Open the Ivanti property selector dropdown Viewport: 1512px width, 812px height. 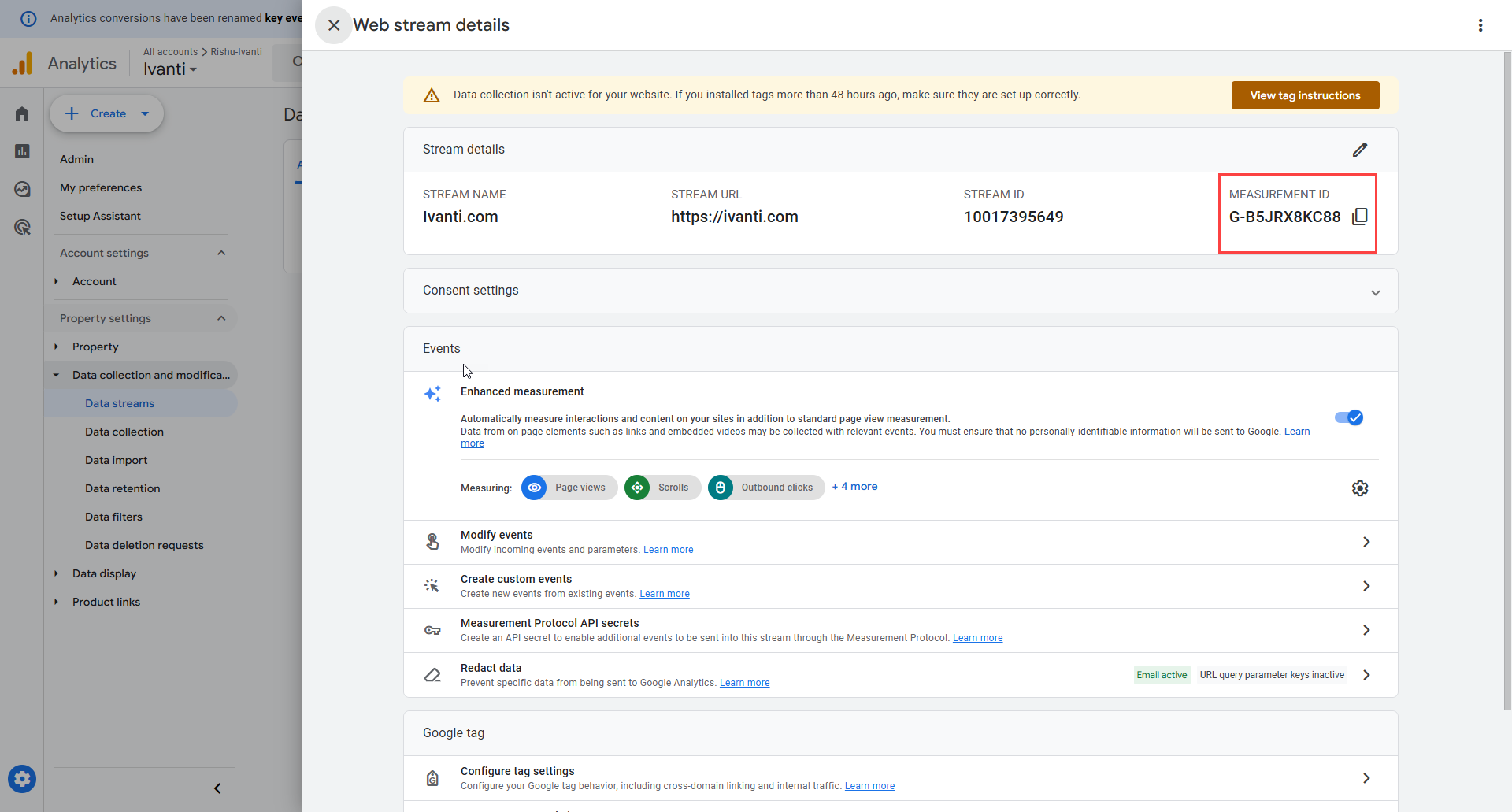point(170,69)
